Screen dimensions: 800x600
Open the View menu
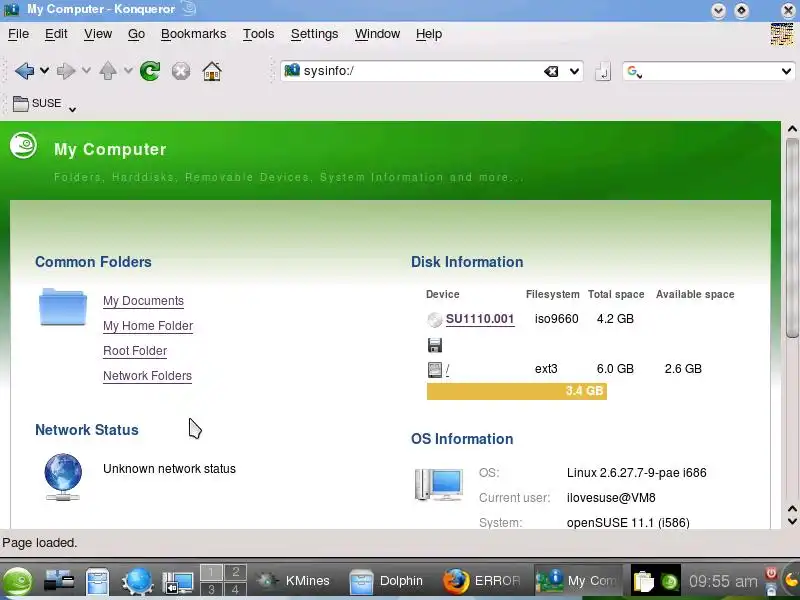tap(98, 34)
